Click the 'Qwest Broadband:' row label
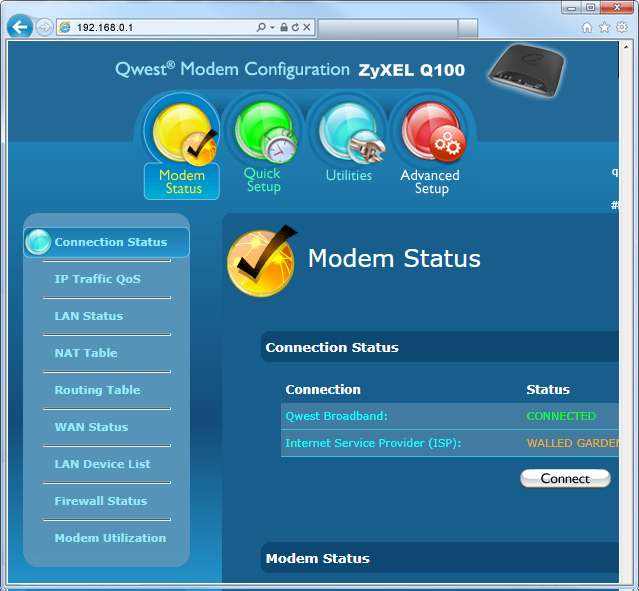The height and width of the screenshot is (591, 639). [x=336, y=416]
